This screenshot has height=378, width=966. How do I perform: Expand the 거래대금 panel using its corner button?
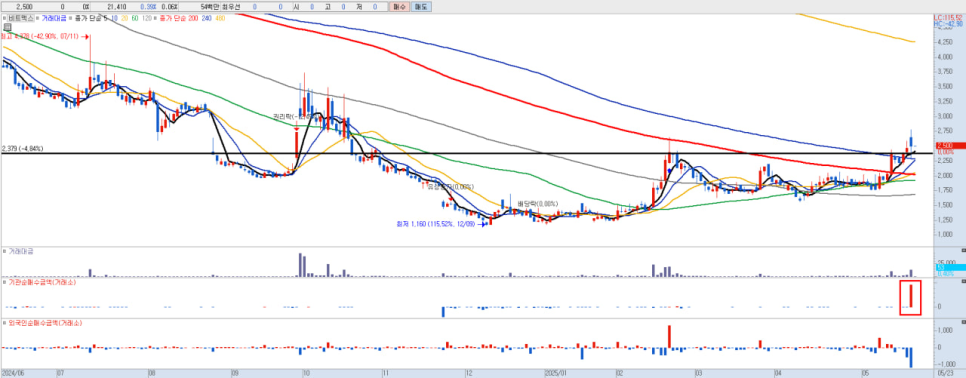(x=964, y=251)
